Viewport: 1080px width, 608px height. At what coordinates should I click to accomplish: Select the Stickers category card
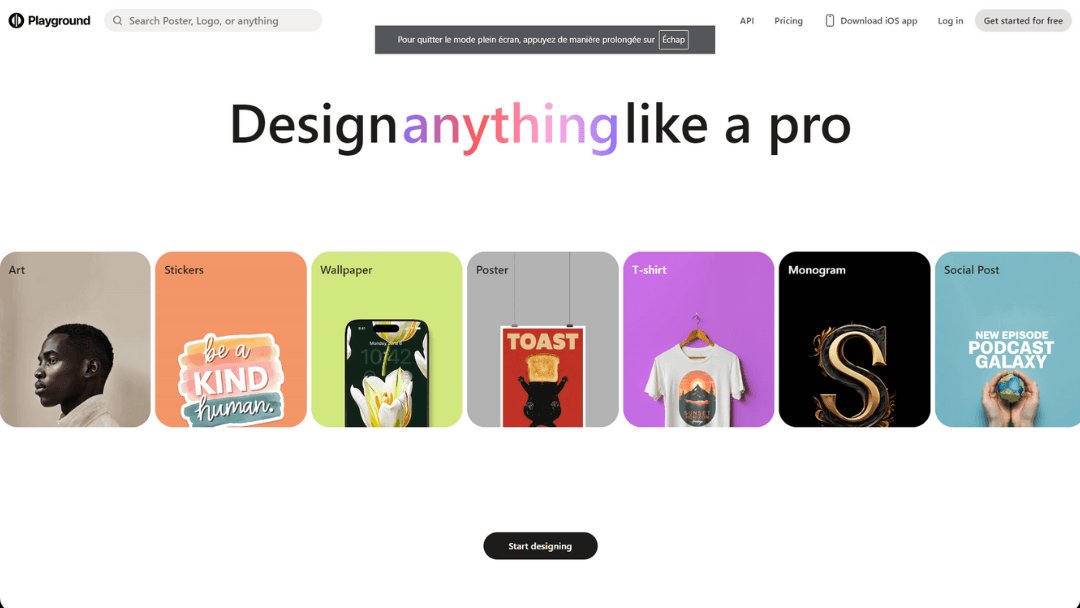231,339
